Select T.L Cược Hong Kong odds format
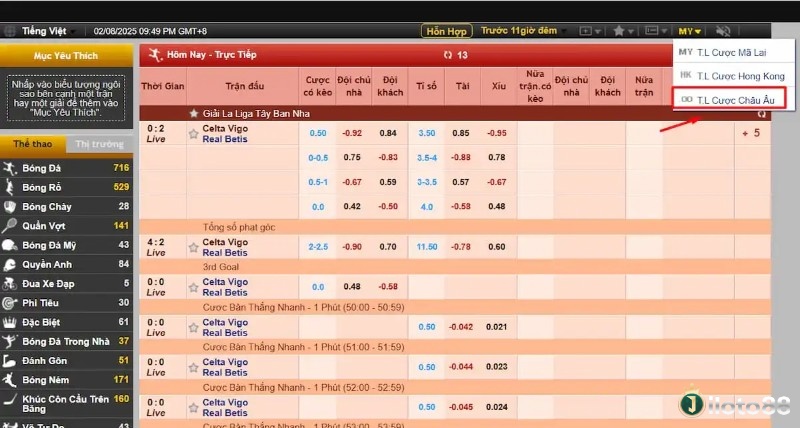 [x=734, y=76]
